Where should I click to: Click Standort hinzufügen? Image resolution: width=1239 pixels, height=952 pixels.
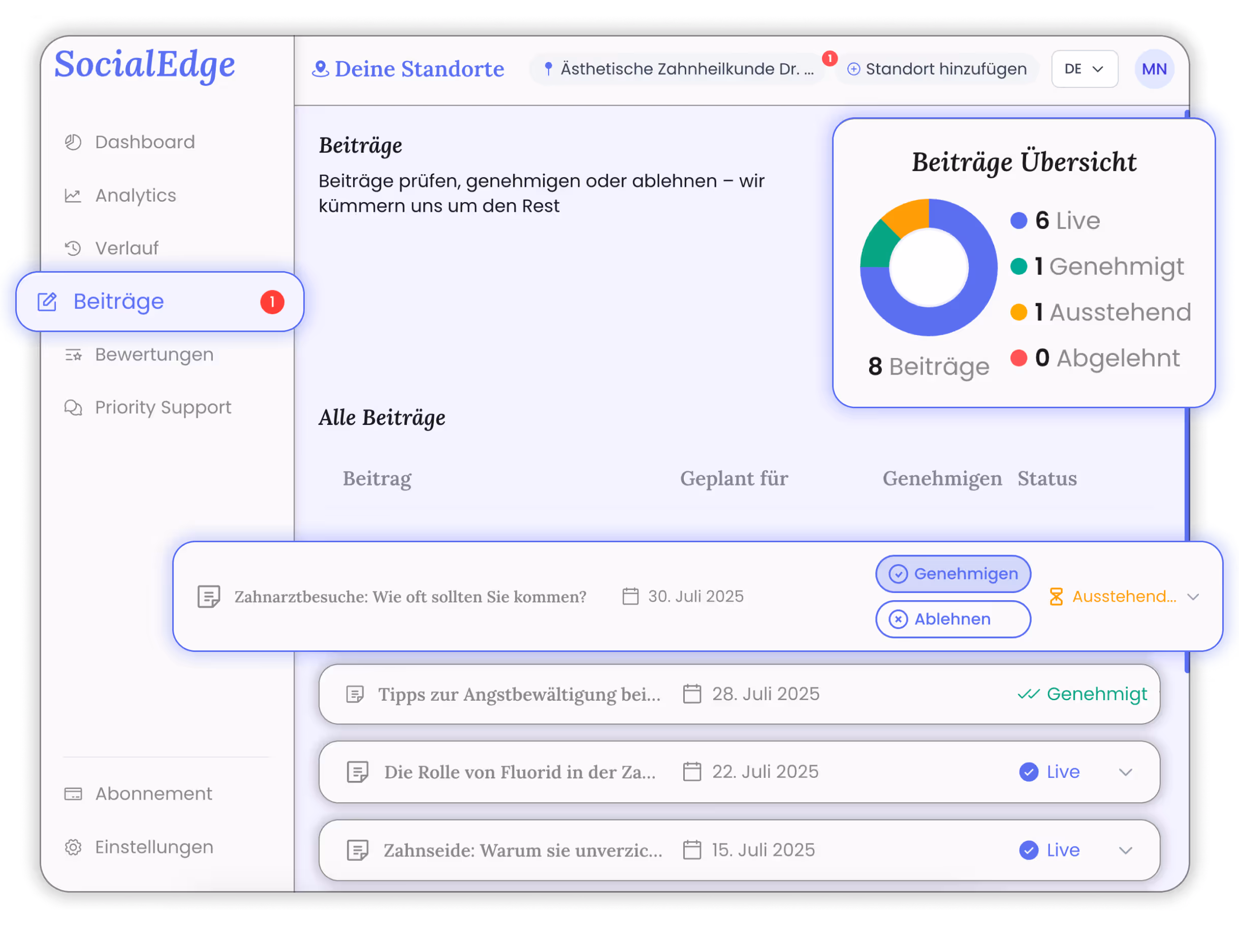[x=937, y=69]
